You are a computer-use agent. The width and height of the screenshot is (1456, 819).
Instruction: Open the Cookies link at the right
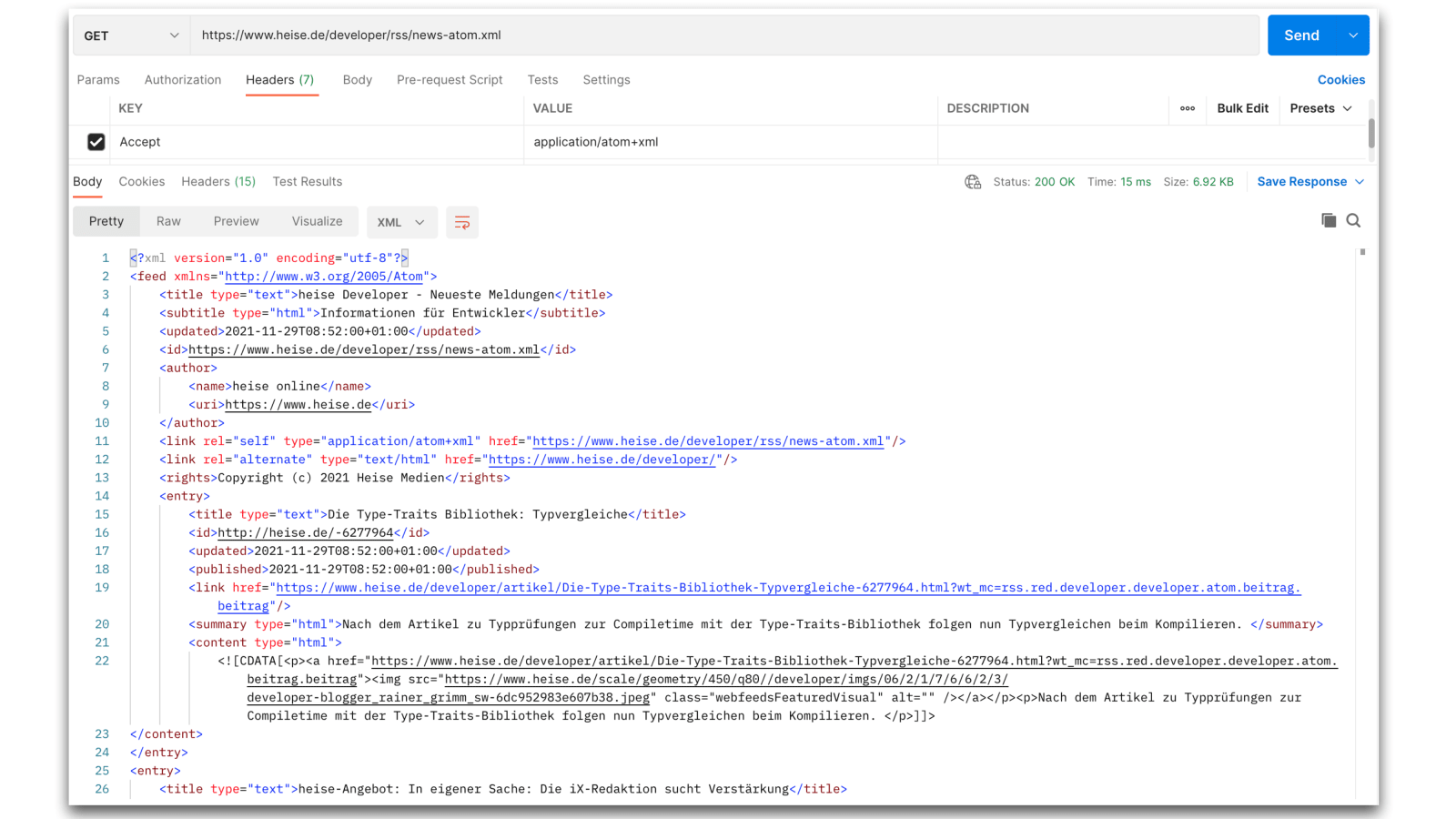pos(1341,80)
